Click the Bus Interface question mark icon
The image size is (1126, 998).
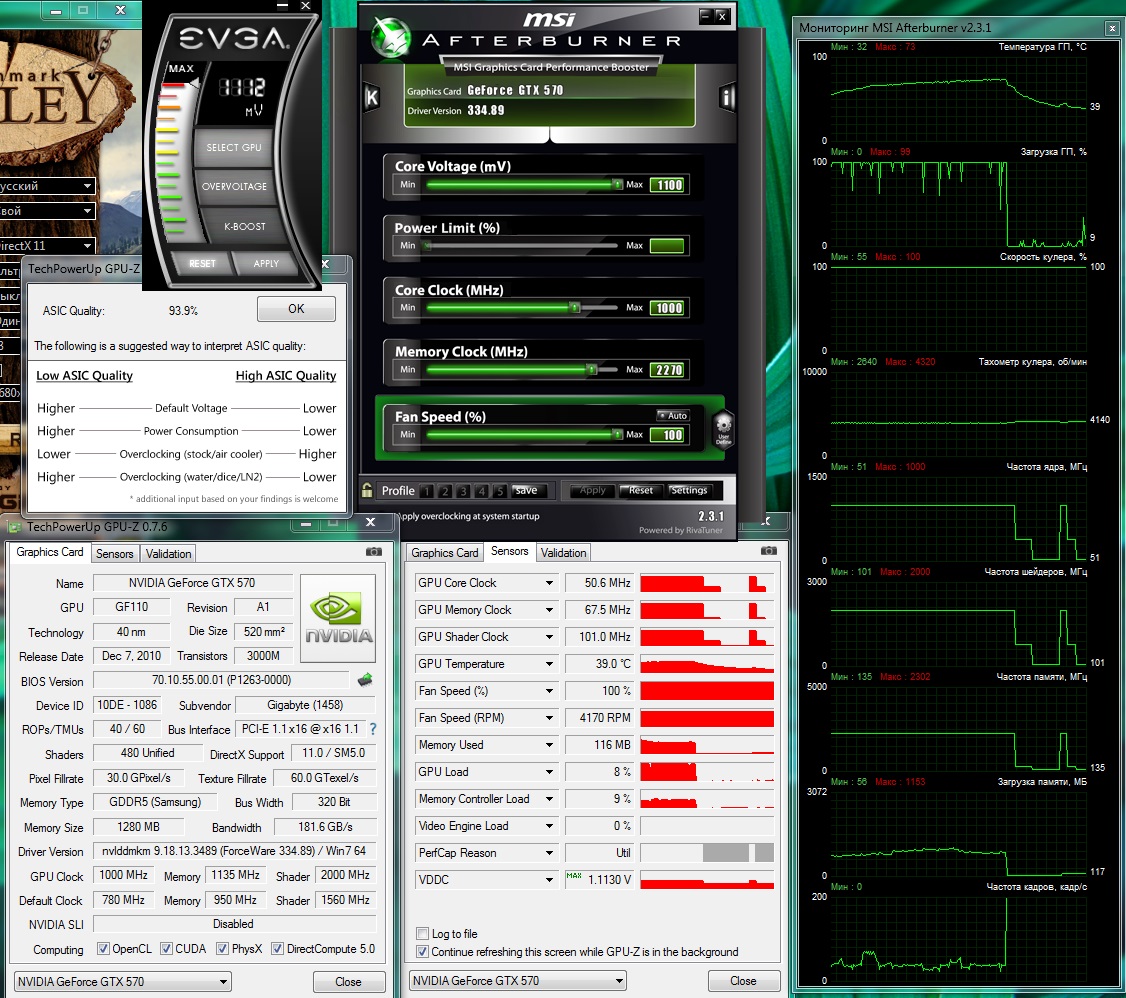tap(373, 729)
